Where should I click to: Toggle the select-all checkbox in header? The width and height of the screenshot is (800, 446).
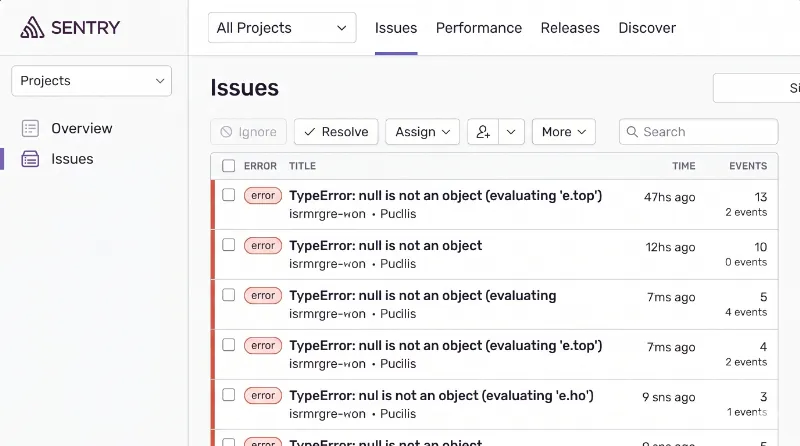tap(229, 166)
